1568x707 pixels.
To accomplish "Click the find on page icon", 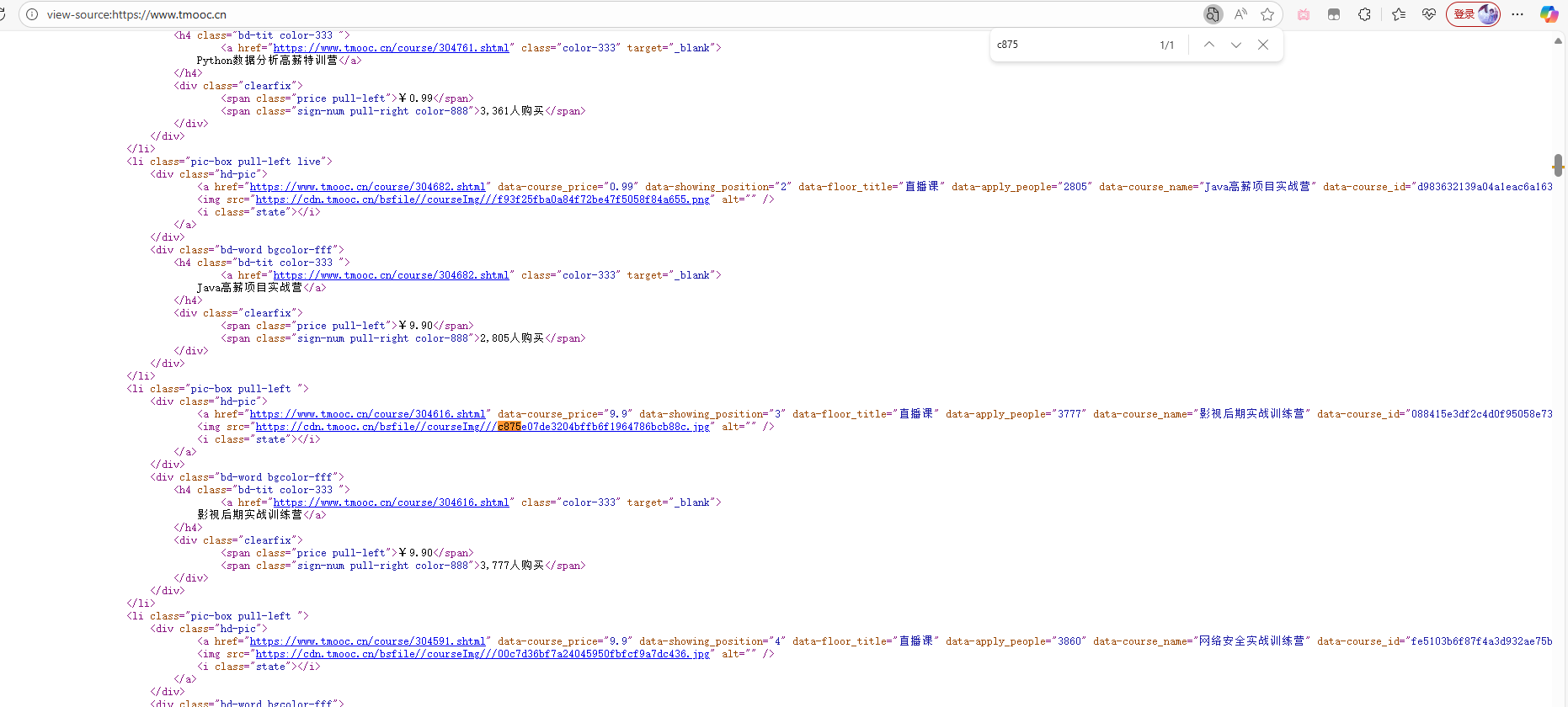I will coord(1213,14).
